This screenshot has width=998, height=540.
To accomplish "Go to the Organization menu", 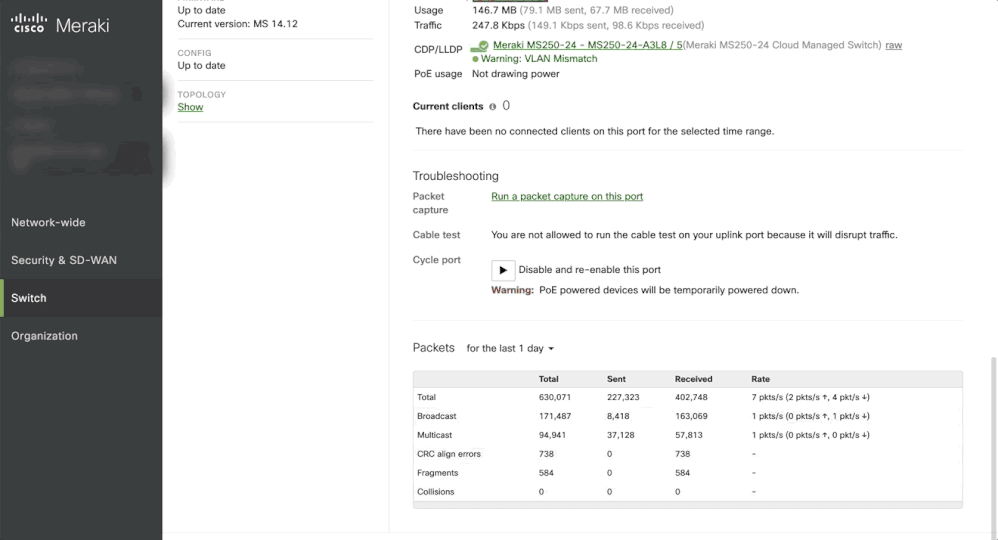I will point(44,336).
